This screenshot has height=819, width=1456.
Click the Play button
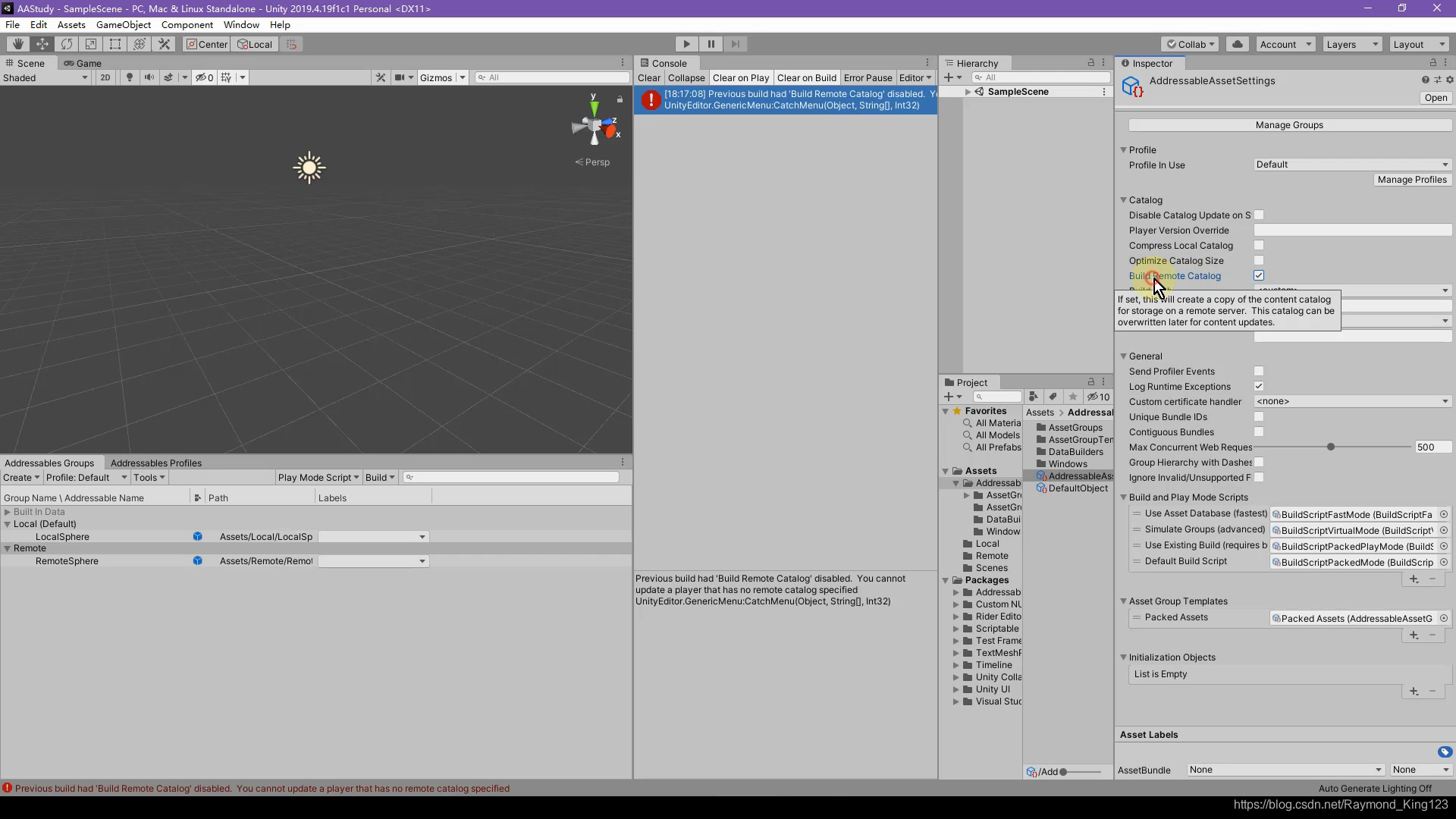[686, 44]
